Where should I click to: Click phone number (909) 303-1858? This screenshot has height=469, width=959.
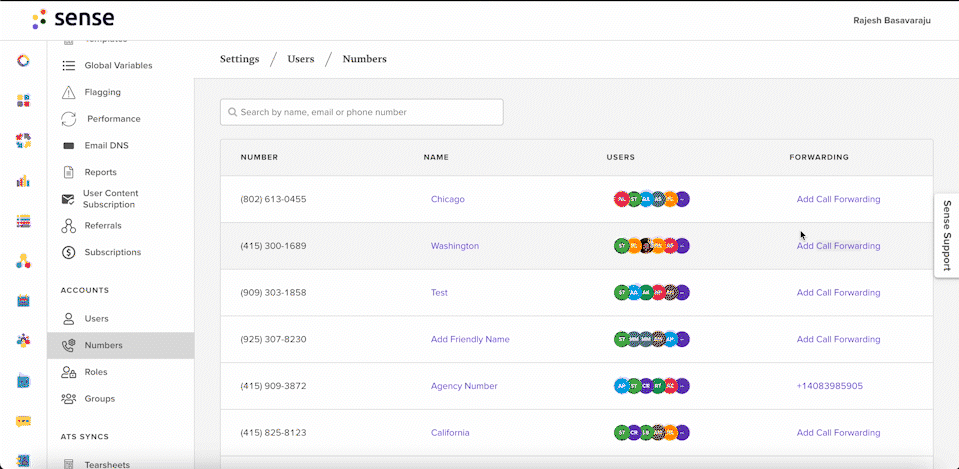click(273, 293)
